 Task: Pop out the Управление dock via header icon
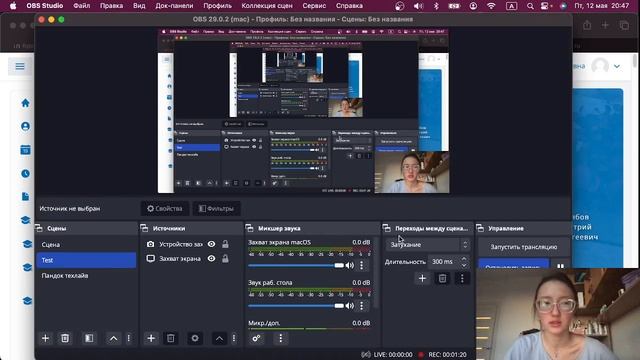tap(480, 228)
